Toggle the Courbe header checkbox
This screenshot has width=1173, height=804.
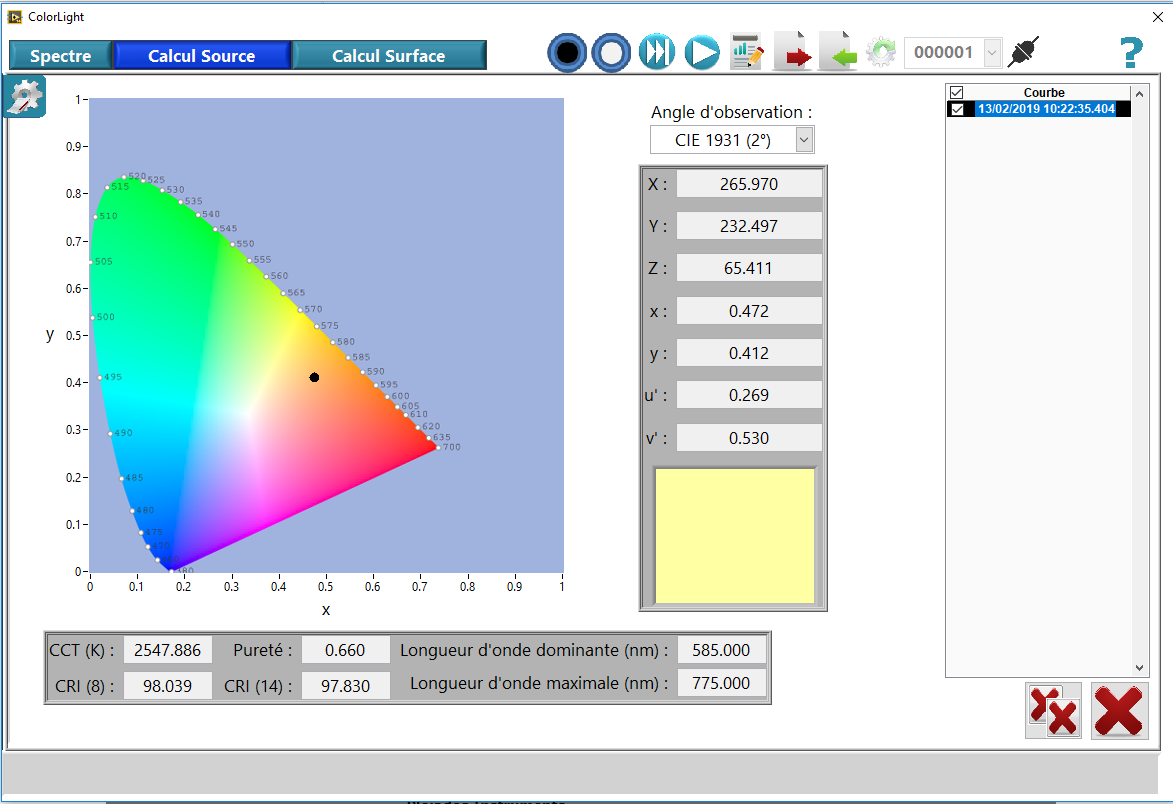click(956, 93)
